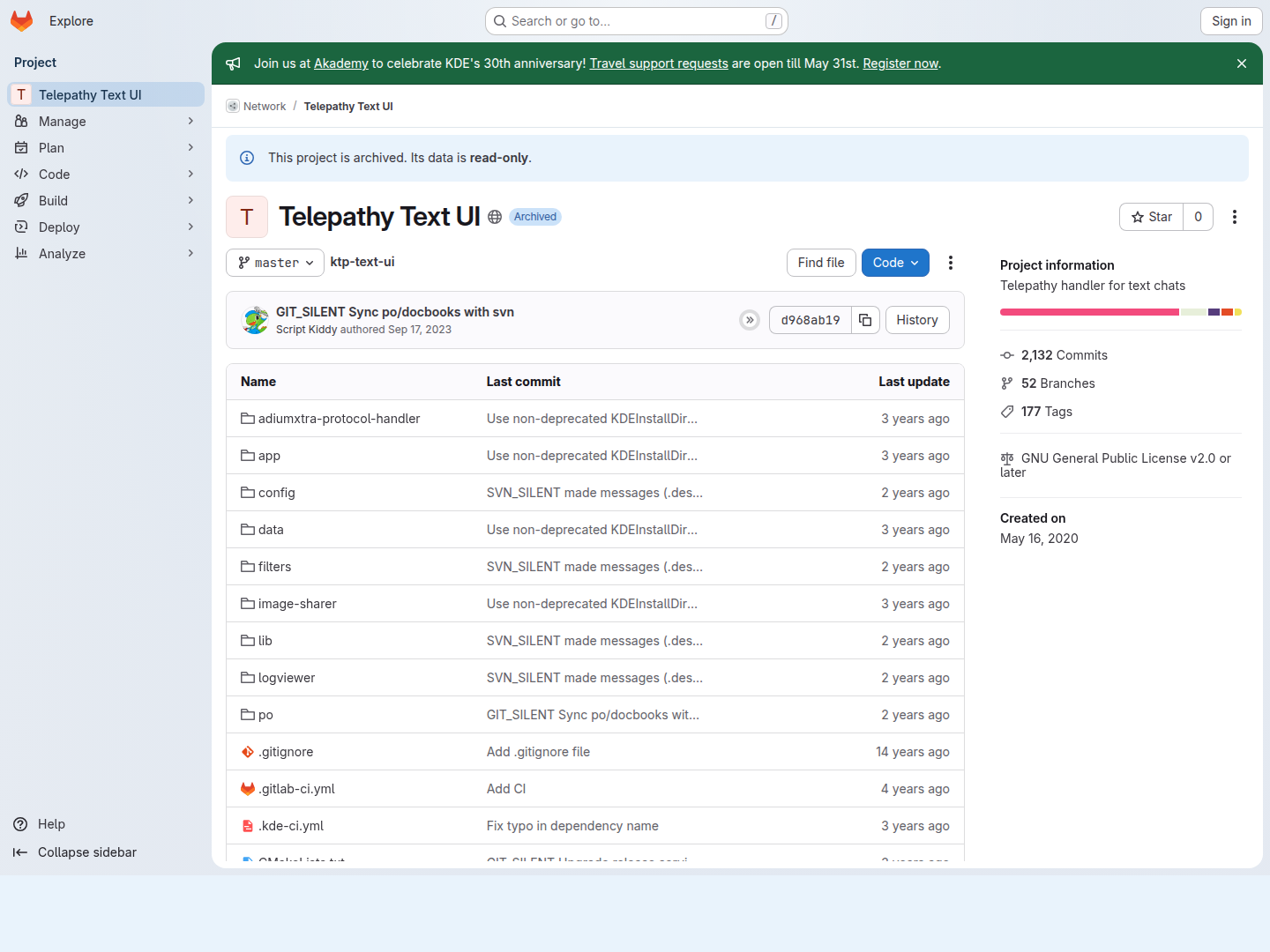This screenshot has height=952, width=1270.
Task: Click the public visibility globe icon
Action: [495, 217]
